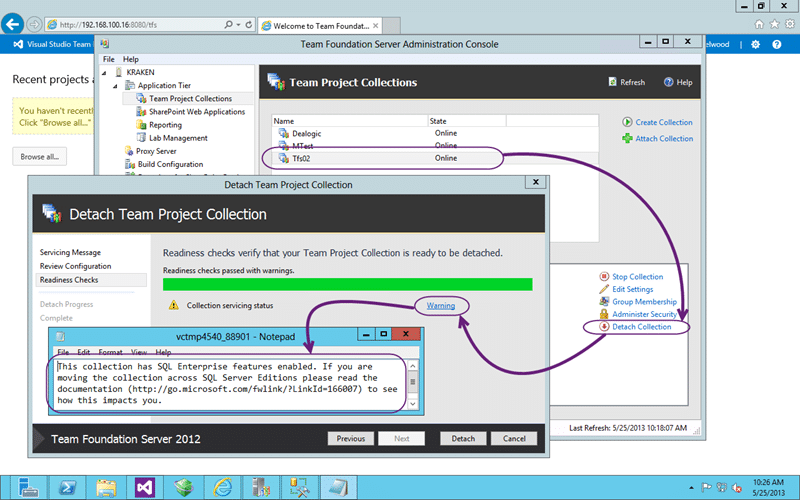Image resolution: width=800 pixels, height=500 pixels.
Task: Open the Notepad View menu
Action: tap(139, 352)
